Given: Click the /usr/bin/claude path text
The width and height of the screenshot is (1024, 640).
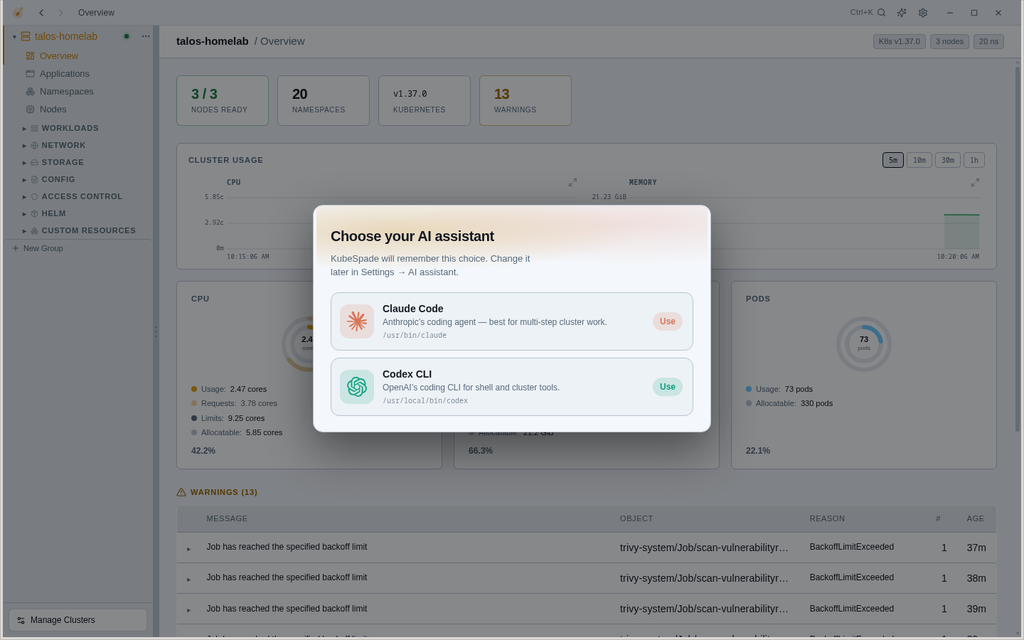Looking at the screenshot, I should point(415,335).
